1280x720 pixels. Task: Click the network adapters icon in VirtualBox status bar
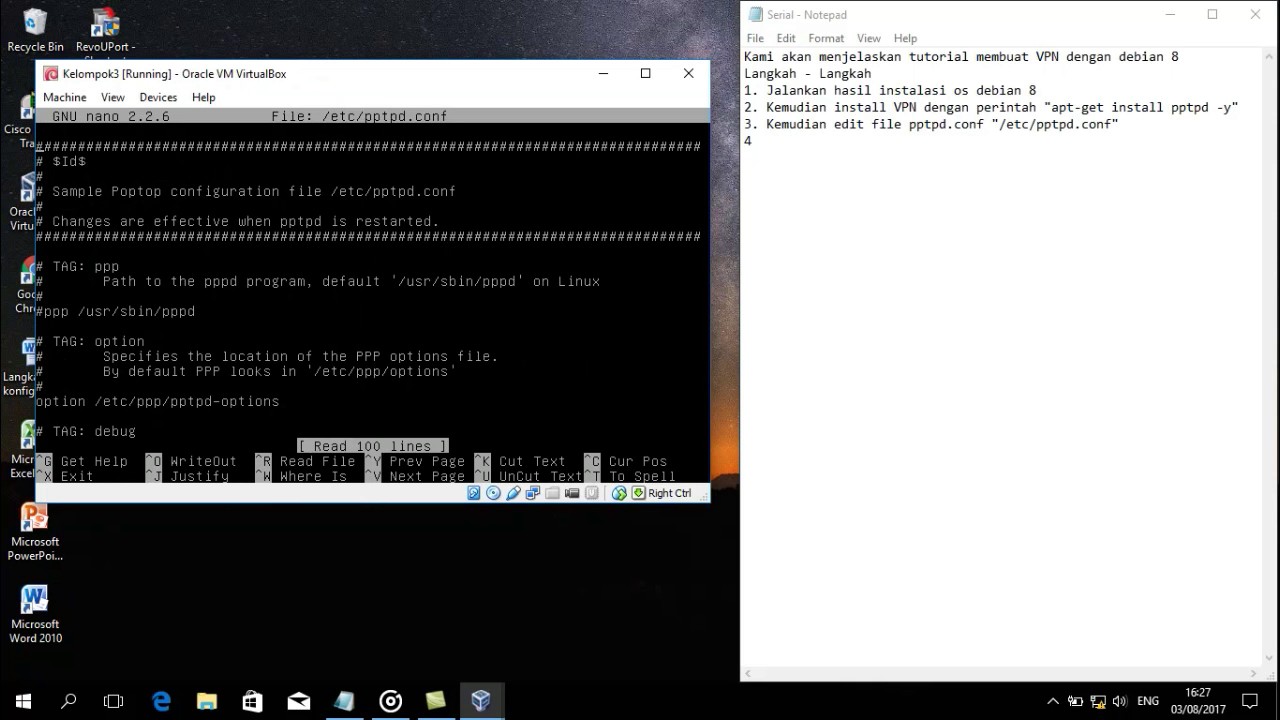[533, 493]
